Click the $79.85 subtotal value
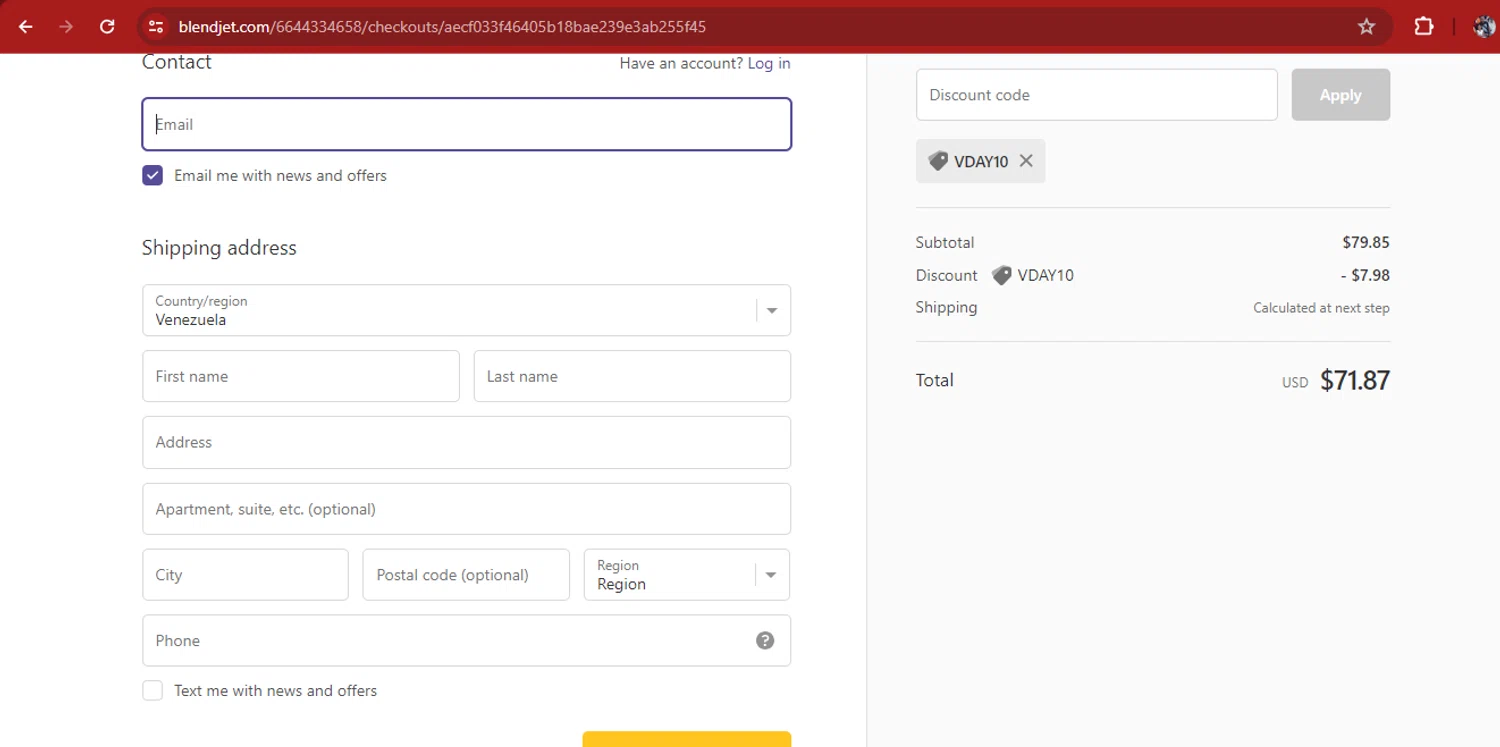 1366,242
